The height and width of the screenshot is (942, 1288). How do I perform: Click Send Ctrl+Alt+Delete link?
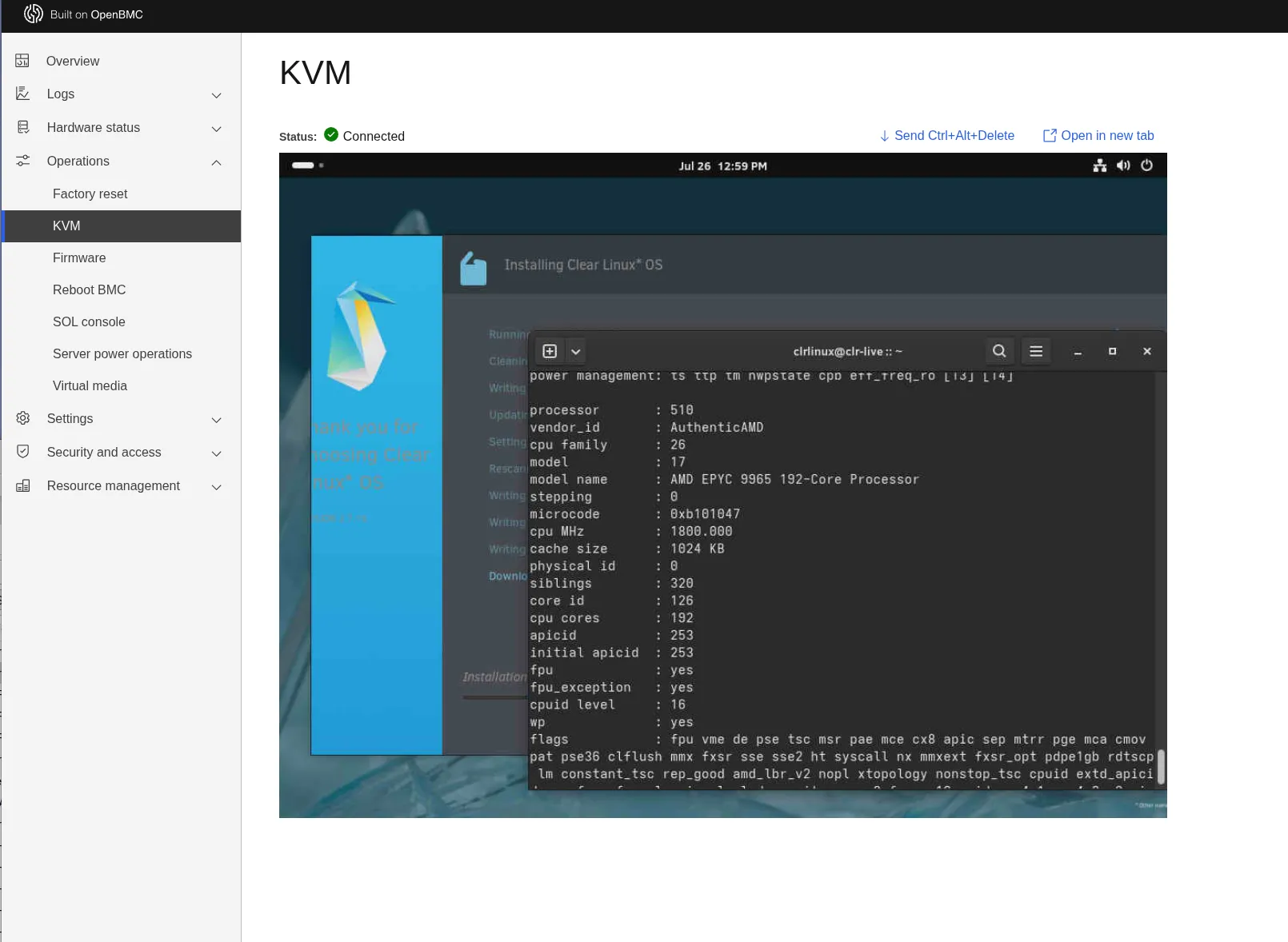[x=946, y=136]
